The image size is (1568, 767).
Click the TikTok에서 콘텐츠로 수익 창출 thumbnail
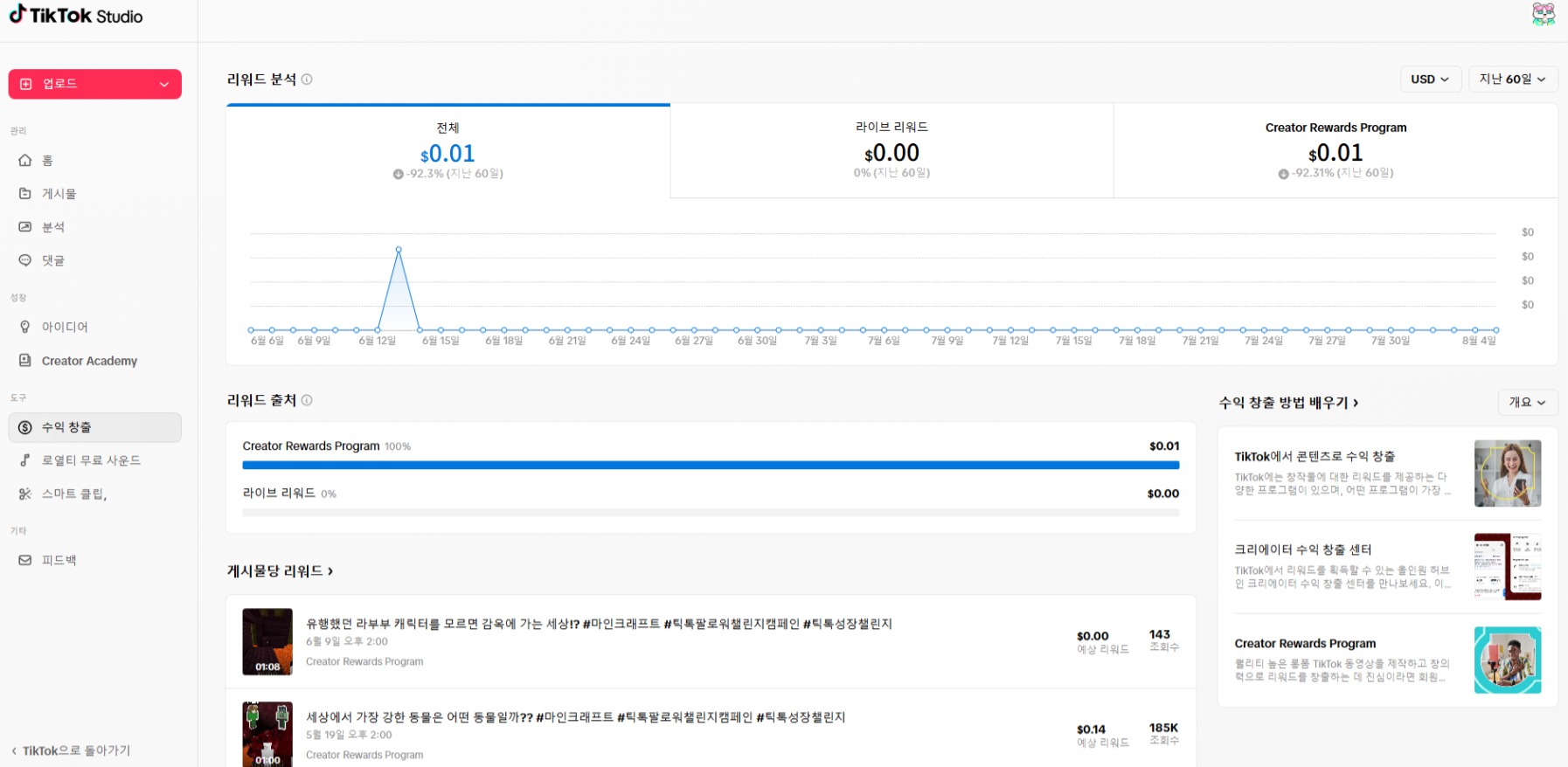coord(1508,473)
